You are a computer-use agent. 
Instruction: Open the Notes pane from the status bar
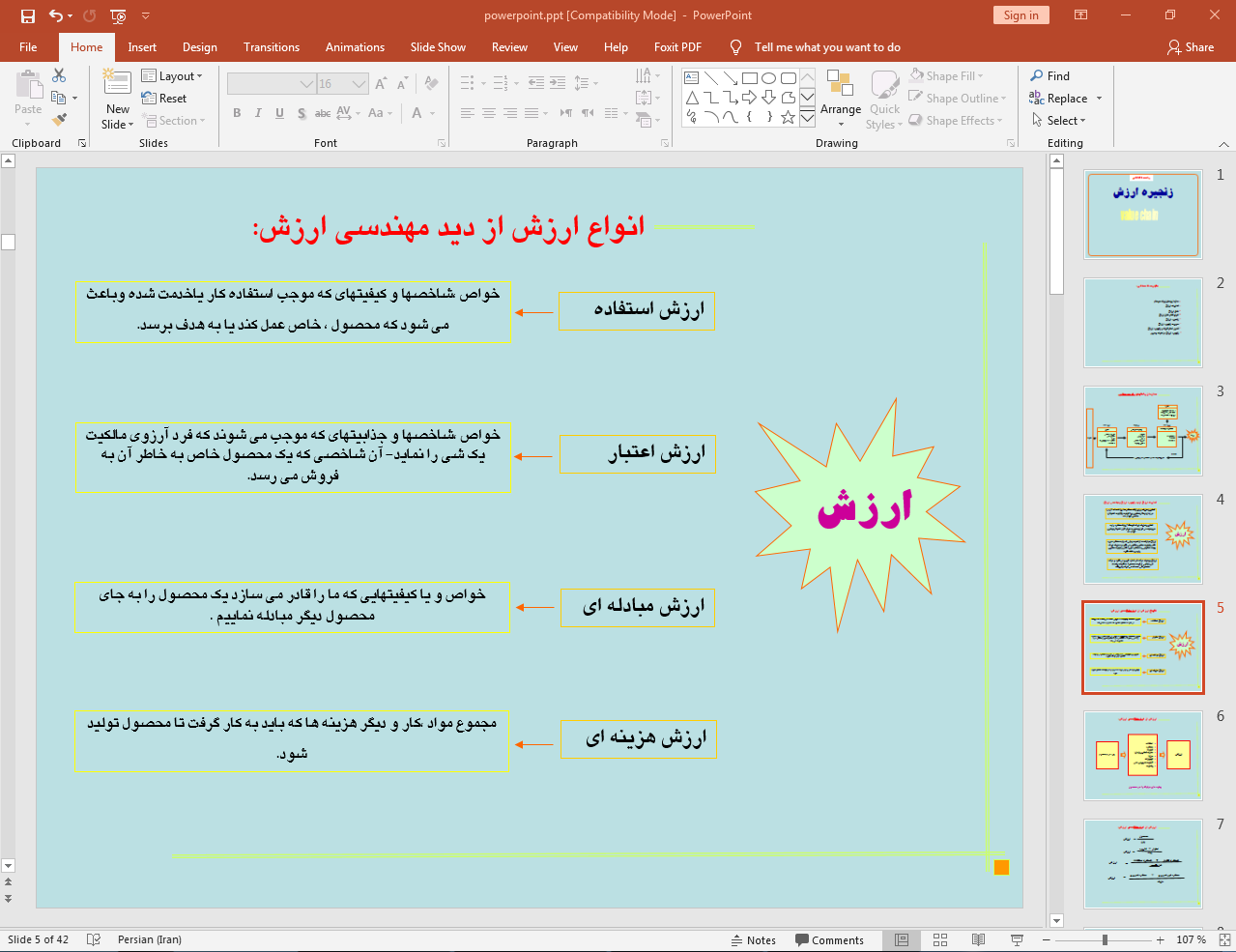click(754, 940)
